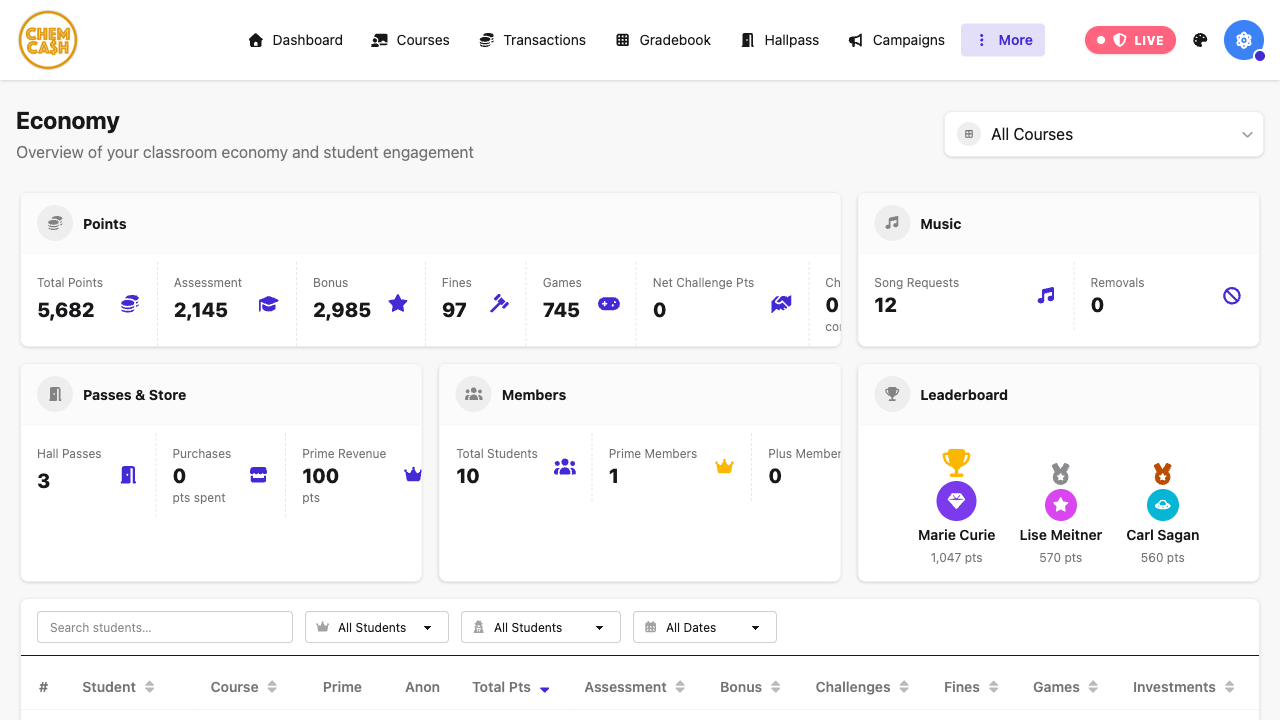The image size is (1280, 720).
Task: Click the Anon column header
Action: tap(423, 687)
